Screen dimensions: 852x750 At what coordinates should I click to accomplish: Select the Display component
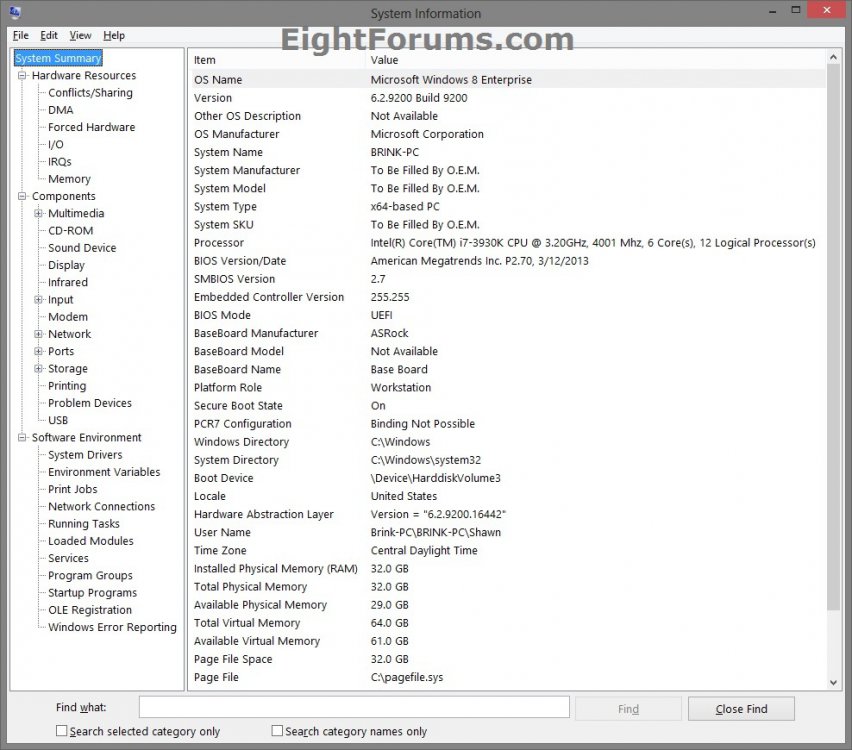[66, 265]
